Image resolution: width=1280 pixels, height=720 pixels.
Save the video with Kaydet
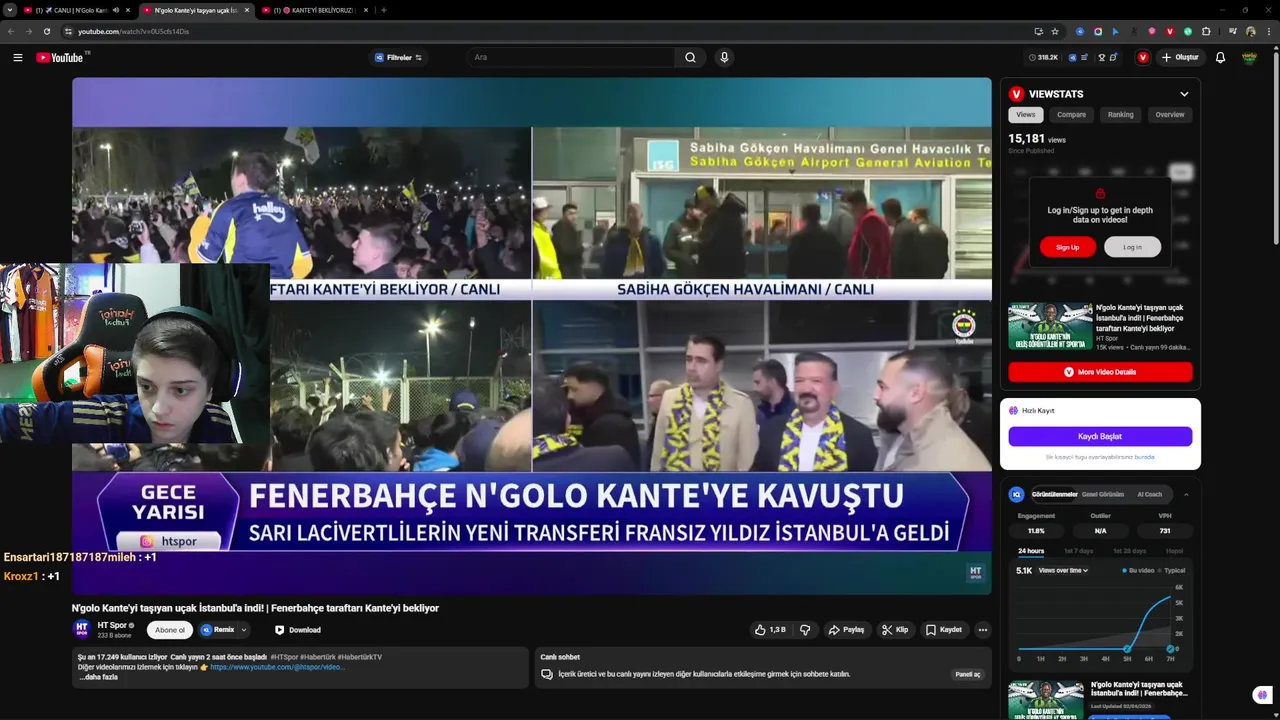pos(944,630)
